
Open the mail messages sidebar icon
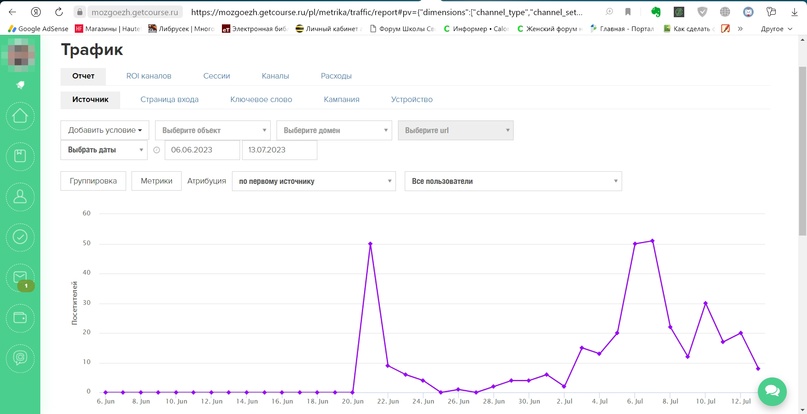point(20,277)
